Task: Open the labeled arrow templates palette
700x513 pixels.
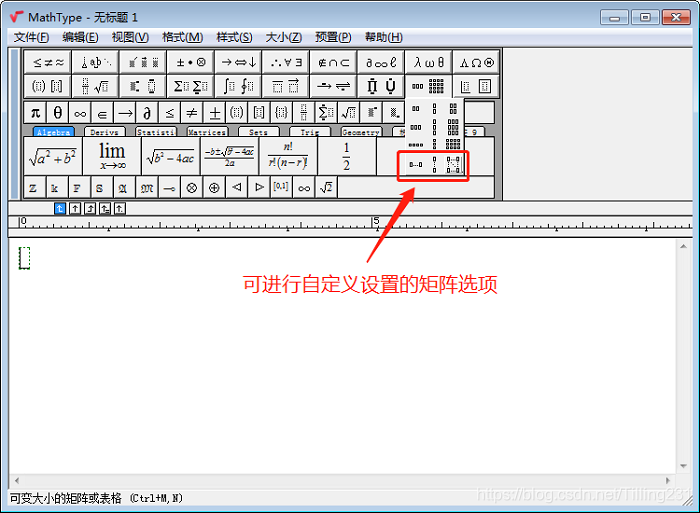Action: coord(333,86)
